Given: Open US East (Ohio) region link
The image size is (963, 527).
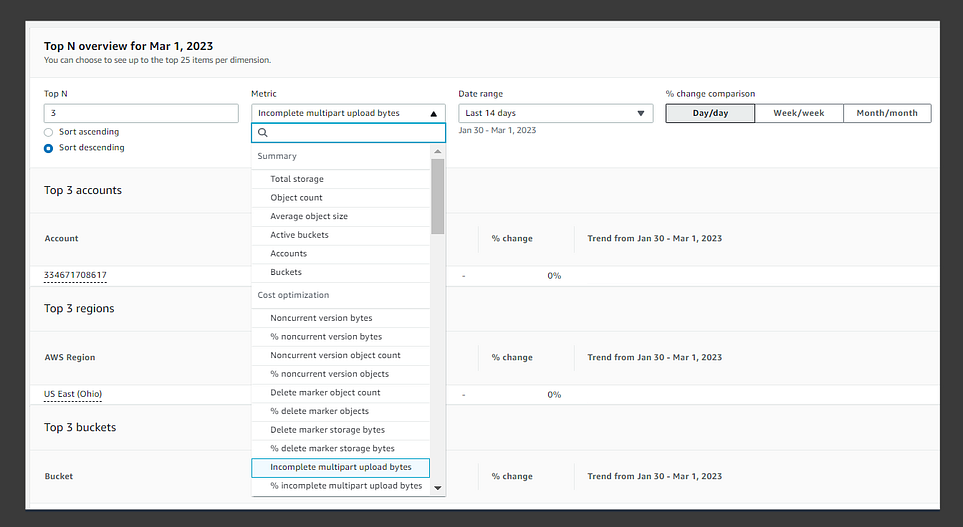Looking at the screenshot, I should pos(73,394).
